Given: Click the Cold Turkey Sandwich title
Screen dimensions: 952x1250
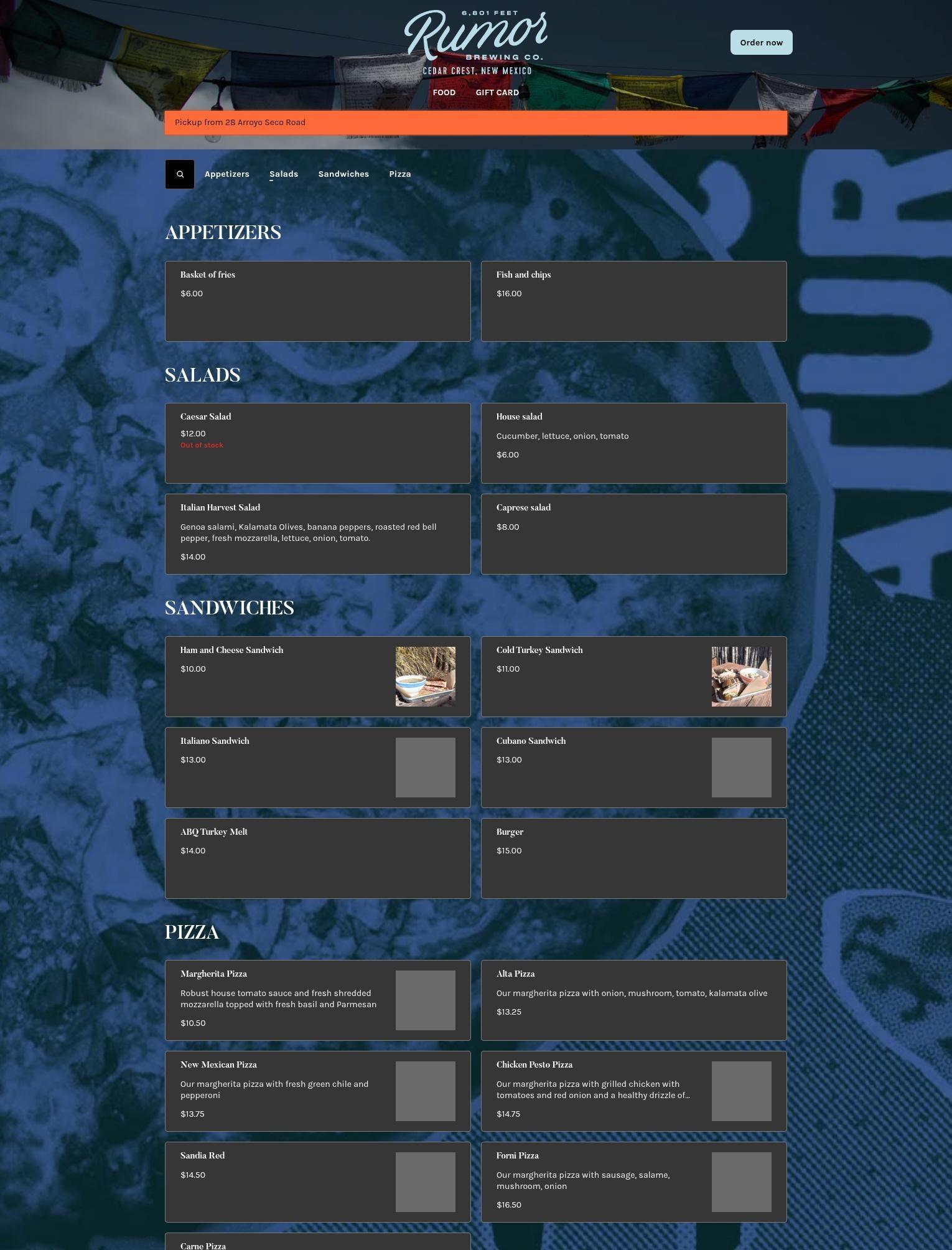Looking at the screenshot, I should coord(539,650).
